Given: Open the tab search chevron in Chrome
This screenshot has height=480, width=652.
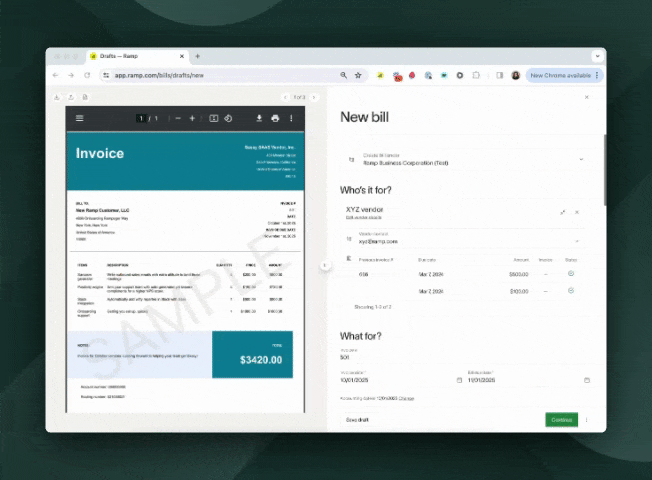Looking at the screenshot, I should coord(598,56).
